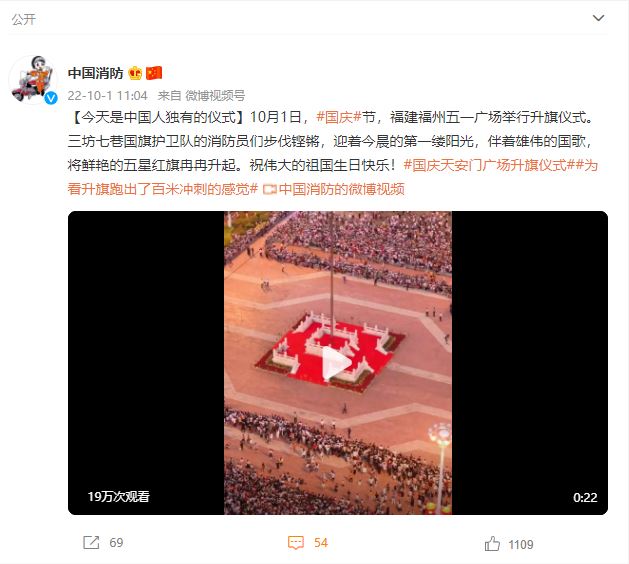
Task: Click the 1109 likes count
Action: click(521, 544)
